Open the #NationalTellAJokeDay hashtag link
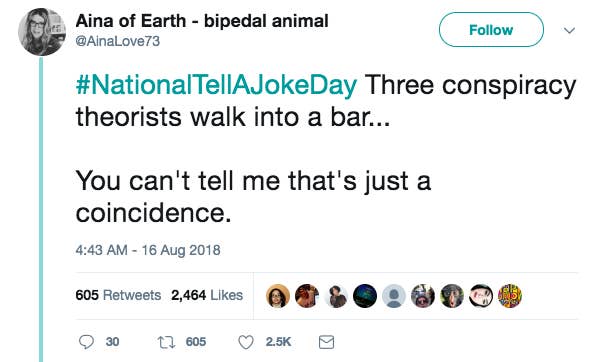The width and height of the screenshot is (597, 362). [x=216, y=85]
